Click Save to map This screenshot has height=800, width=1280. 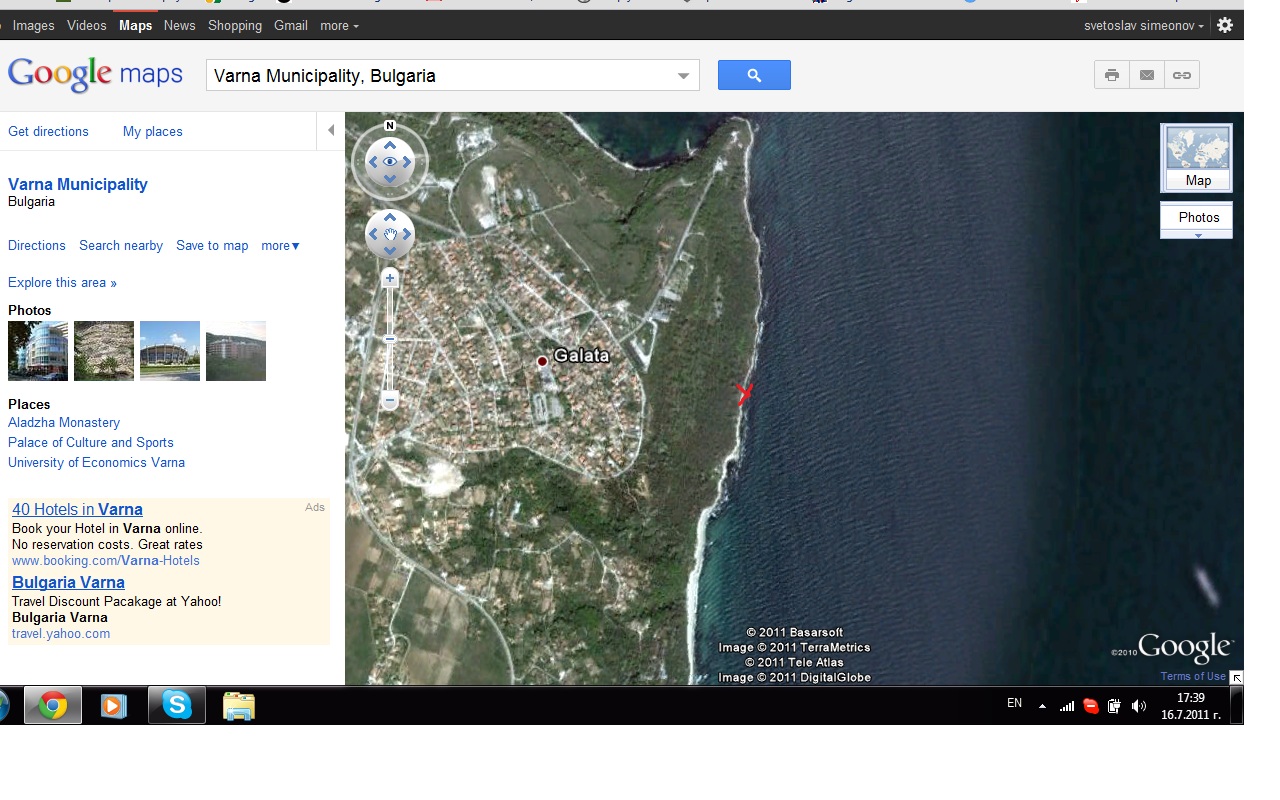pos(212,246)
